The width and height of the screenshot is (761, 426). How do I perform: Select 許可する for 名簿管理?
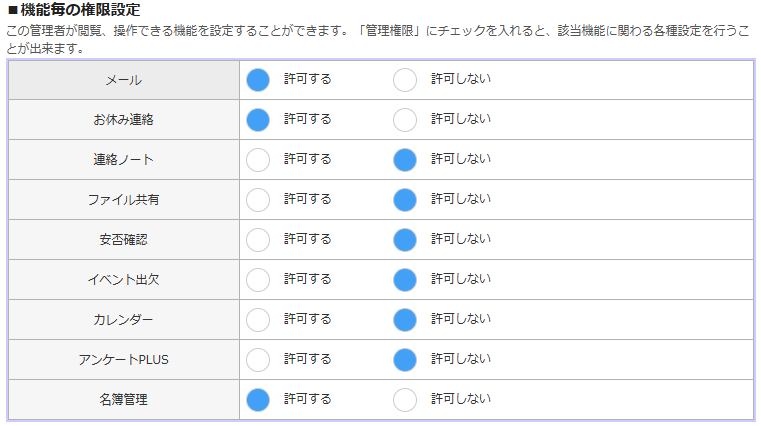[258, 400]
